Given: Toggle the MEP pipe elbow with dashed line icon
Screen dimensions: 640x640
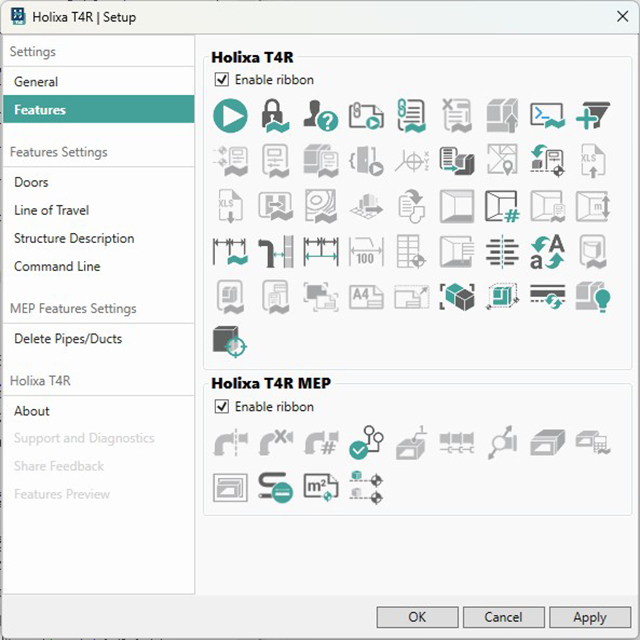Looking at the screenshot, I should pyautogui.click(x=230, y=442).
